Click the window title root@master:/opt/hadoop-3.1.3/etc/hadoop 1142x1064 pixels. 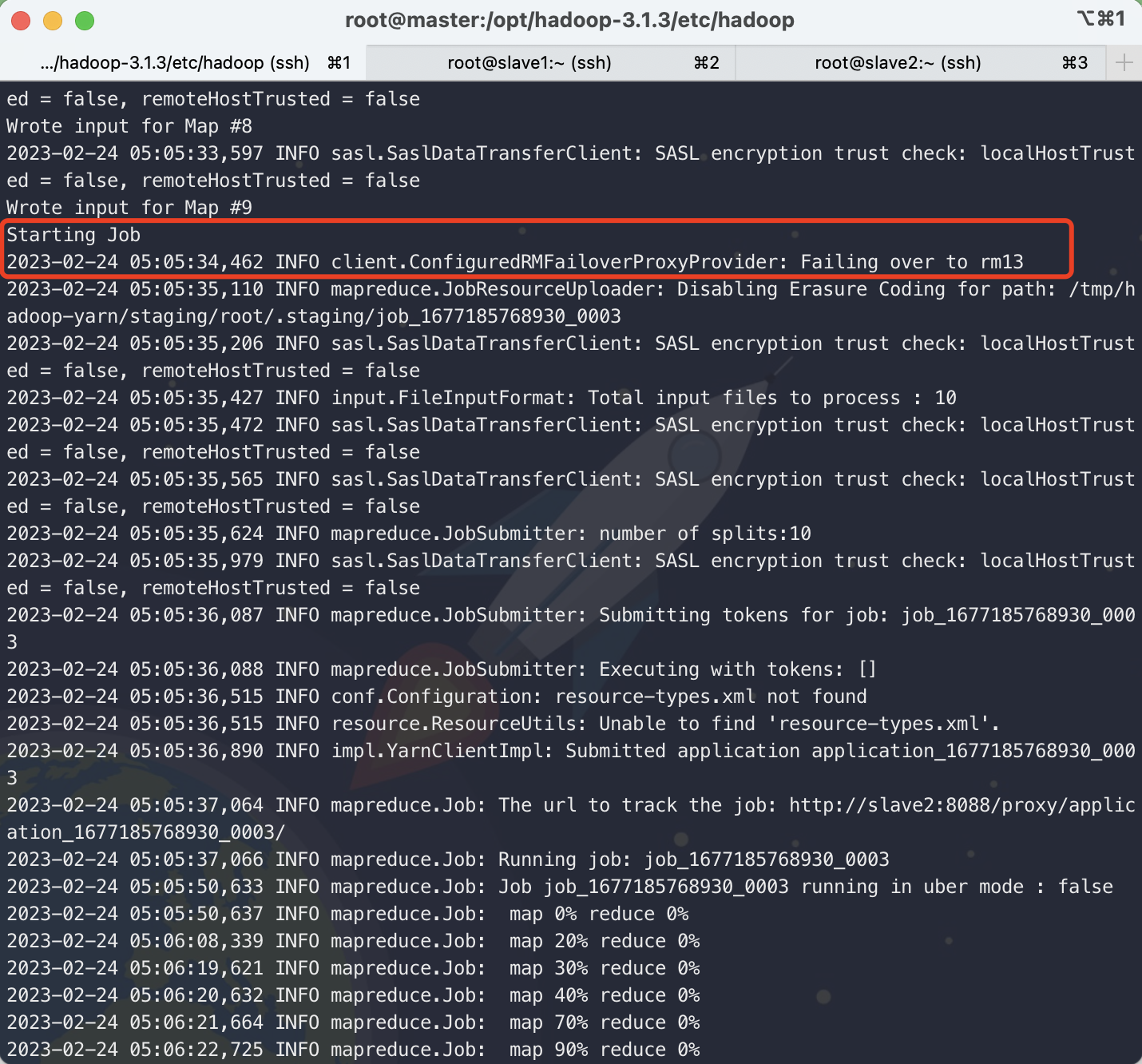point(569,20)
